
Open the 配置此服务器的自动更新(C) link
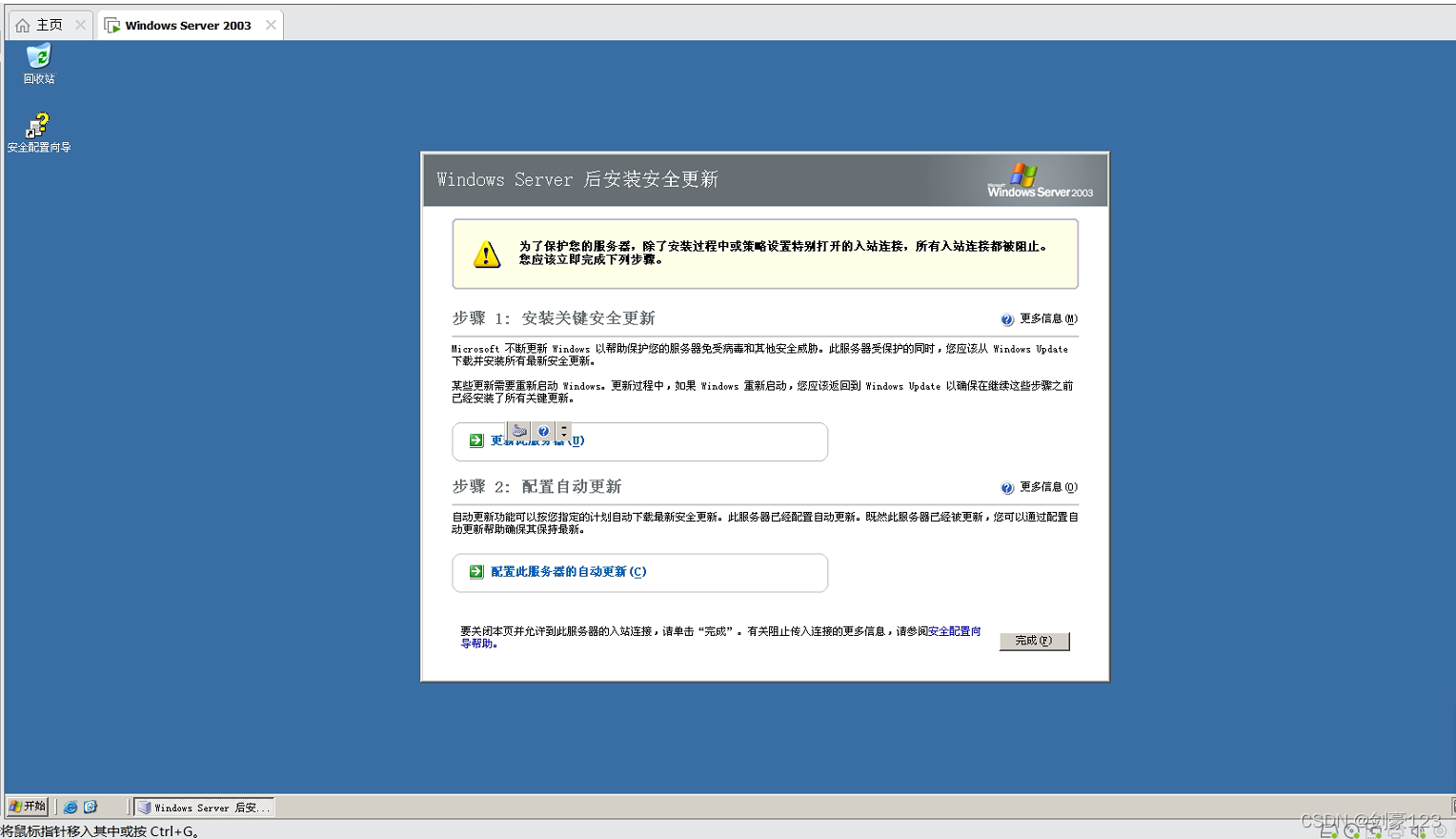click(569, 572)
